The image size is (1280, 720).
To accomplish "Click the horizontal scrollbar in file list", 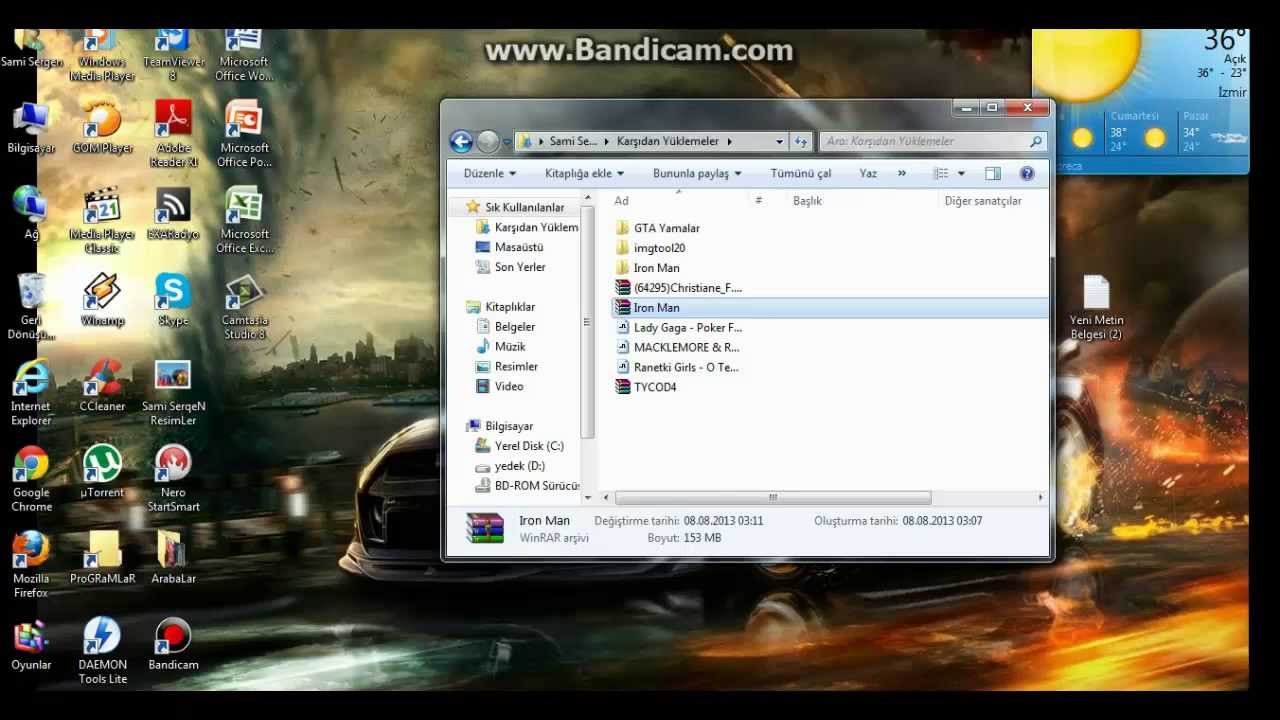I will point(773,497).
